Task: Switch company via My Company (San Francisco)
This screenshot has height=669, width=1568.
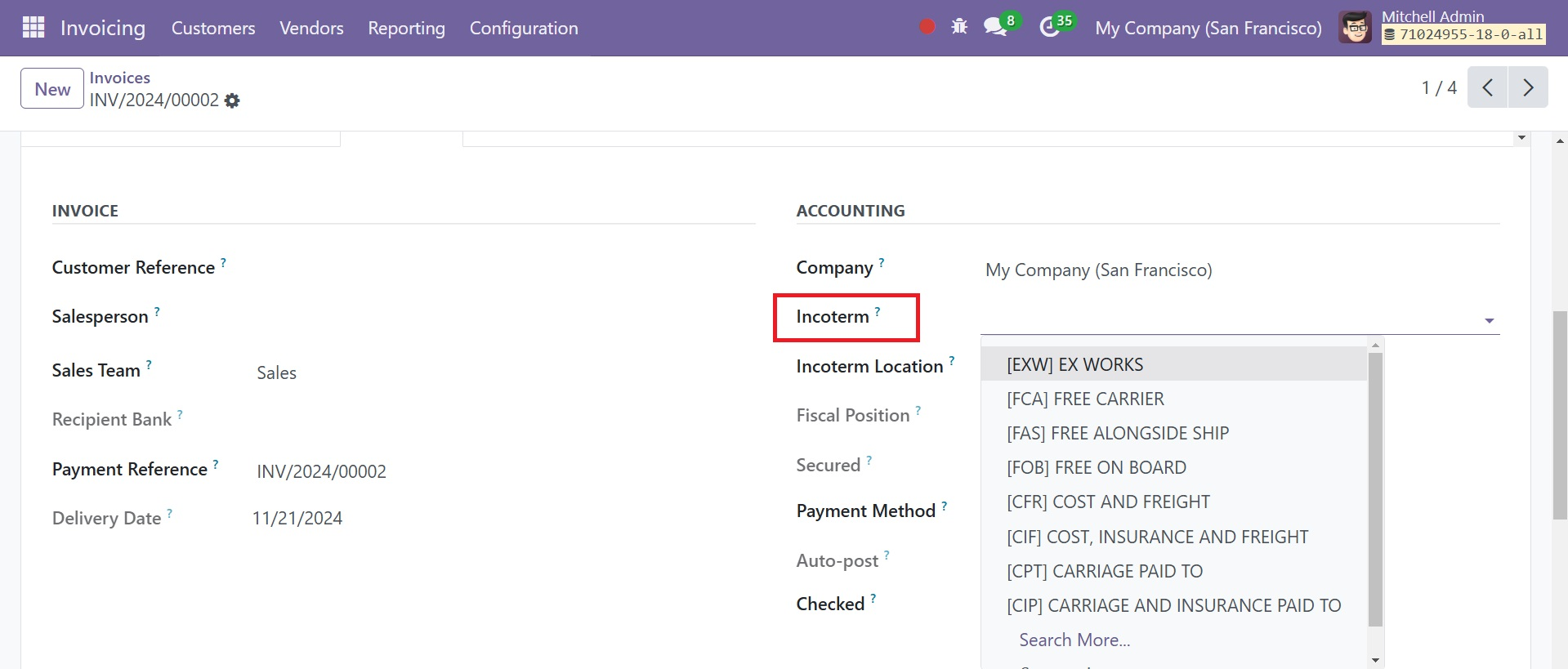Action: point(1208,28)
